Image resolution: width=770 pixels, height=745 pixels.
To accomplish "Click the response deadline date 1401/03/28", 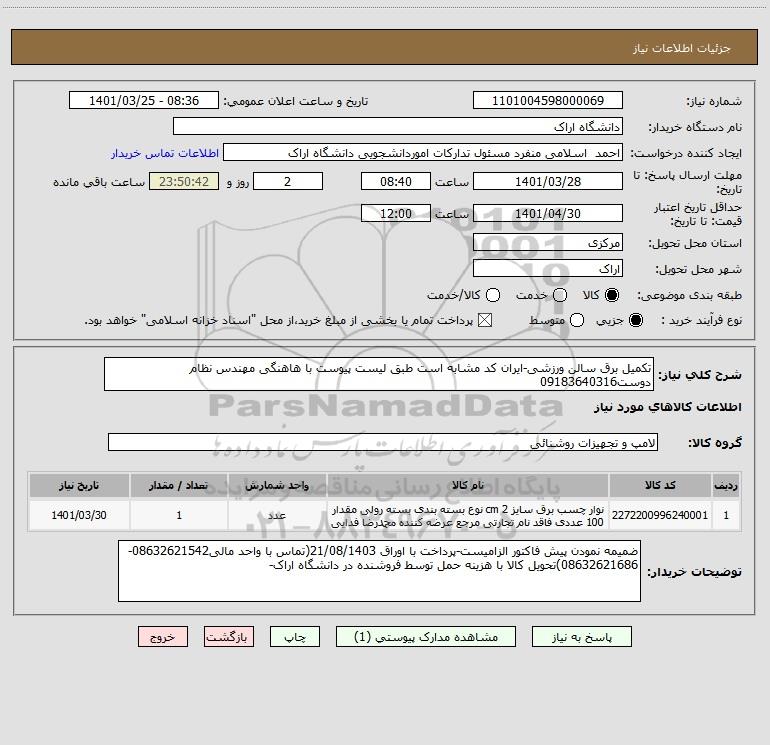I will 548,181.
